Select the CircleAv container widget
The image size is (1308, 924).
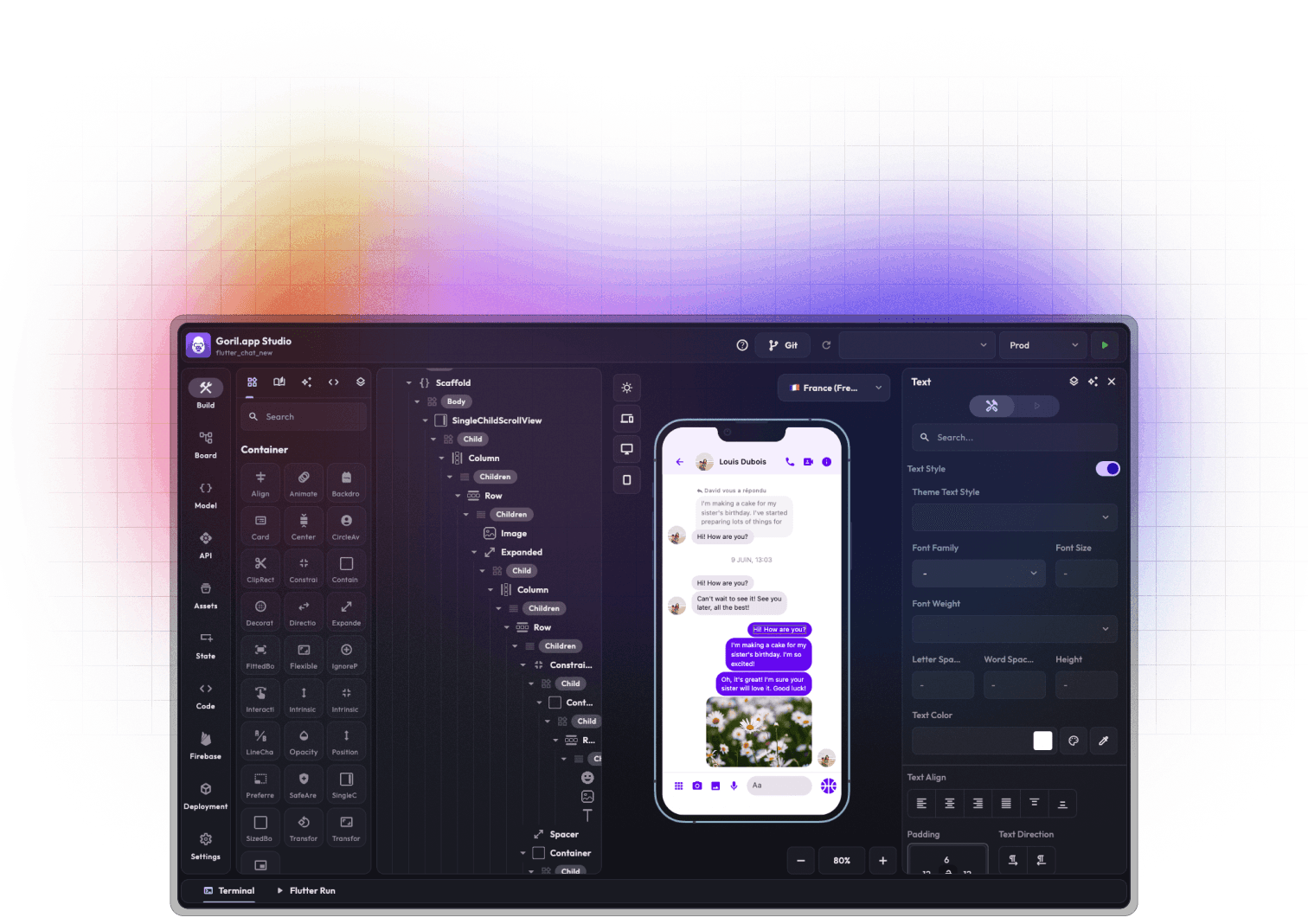pos(346,526)
